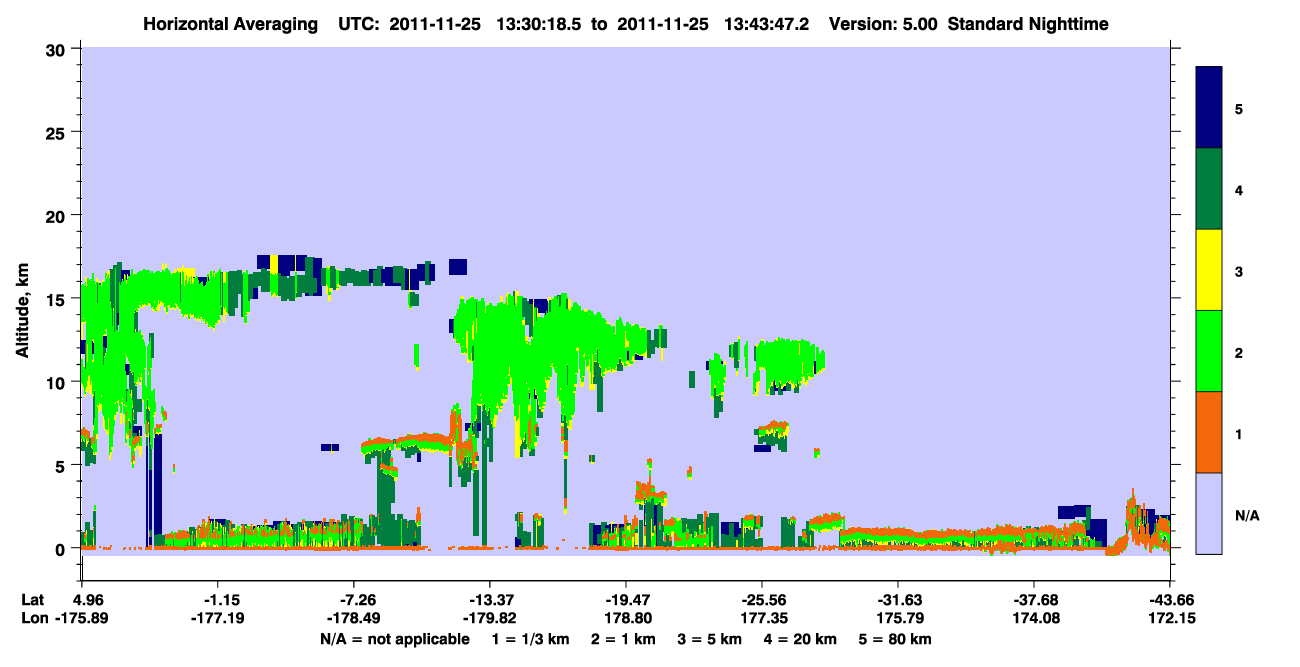This screenshot has width=1300, height=667.
Task: Click the altitude tick label '20'
Action: pos(58,216)
